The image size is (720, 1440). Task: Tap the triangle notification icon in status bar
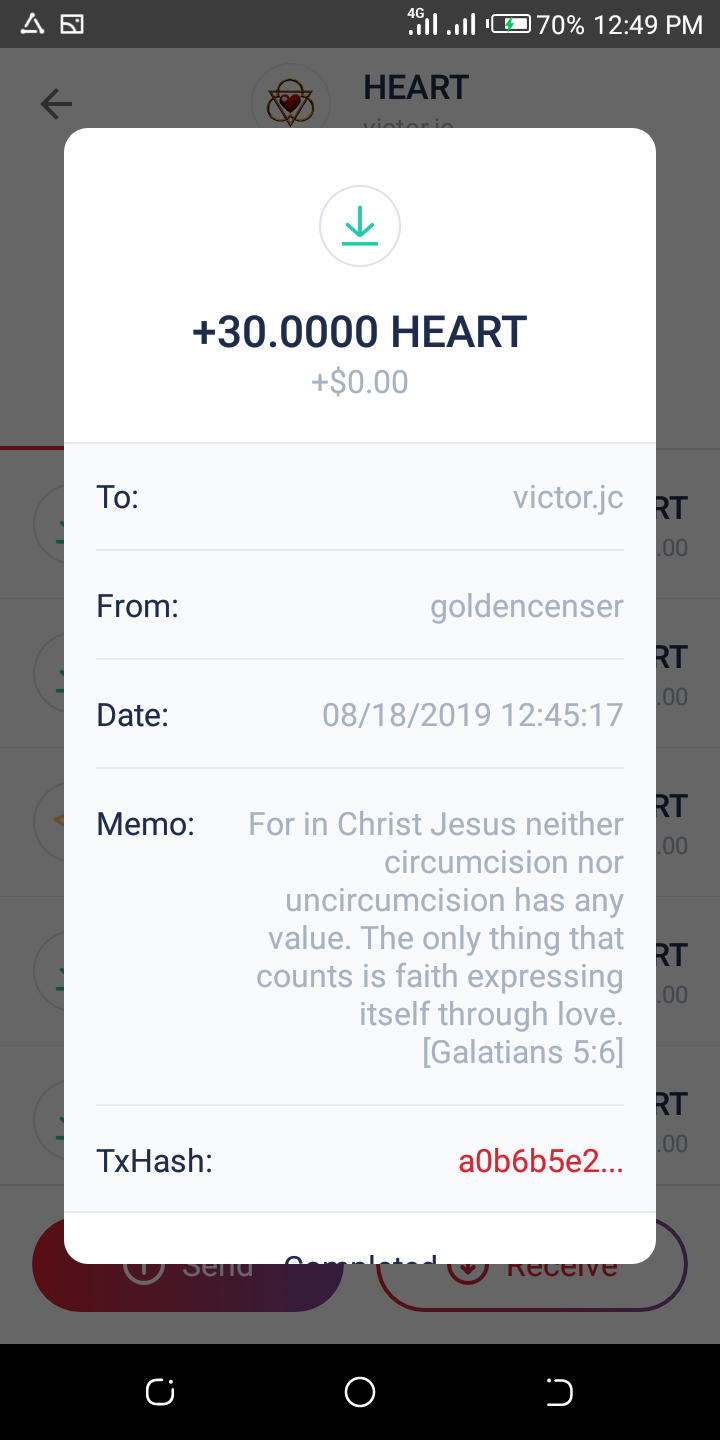click(x=32, y=24)
